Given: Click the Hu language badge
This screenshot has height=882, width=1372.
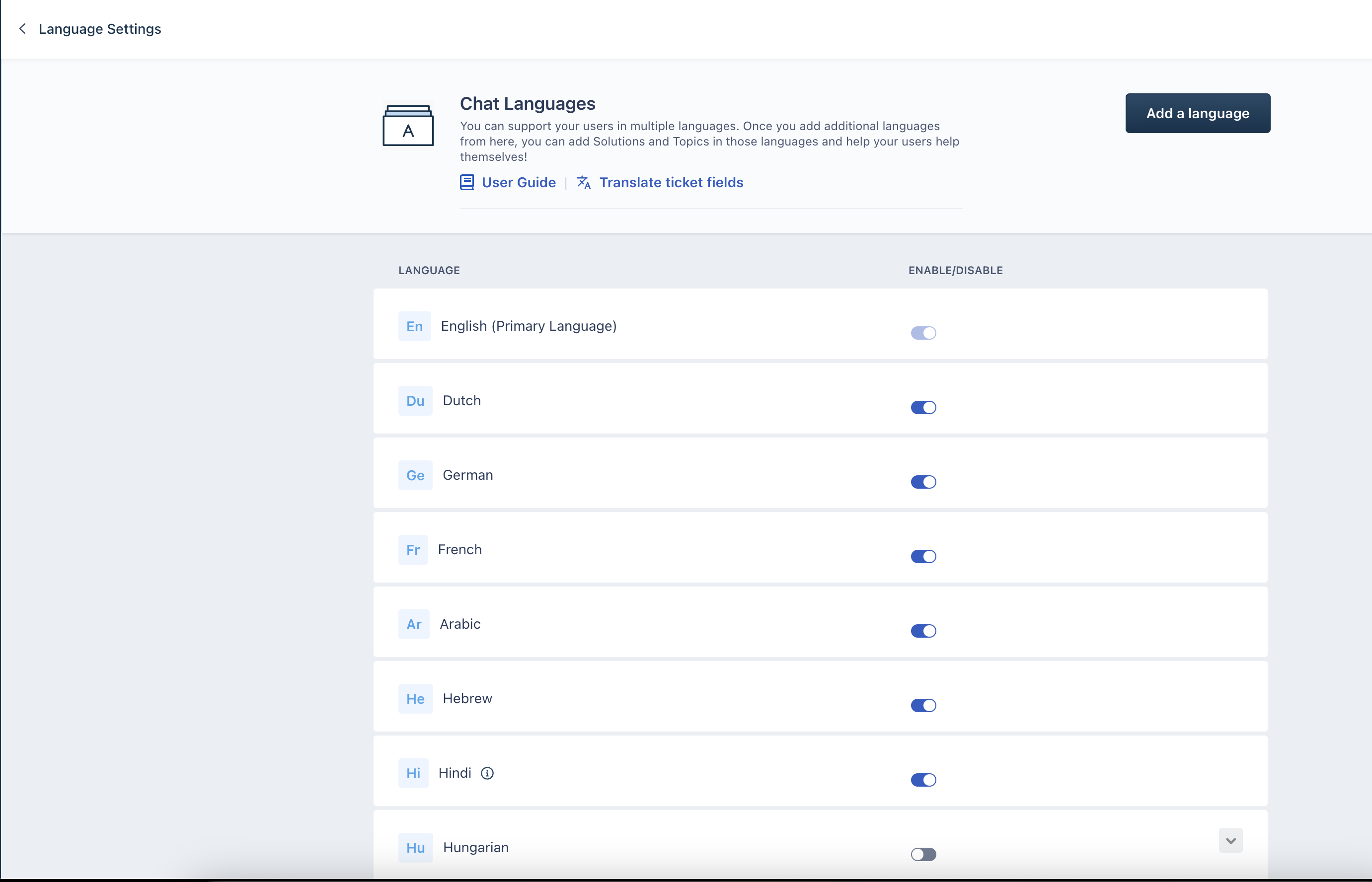Looking at the screenshot, I should pyautogui.click(x=415, y=848).
